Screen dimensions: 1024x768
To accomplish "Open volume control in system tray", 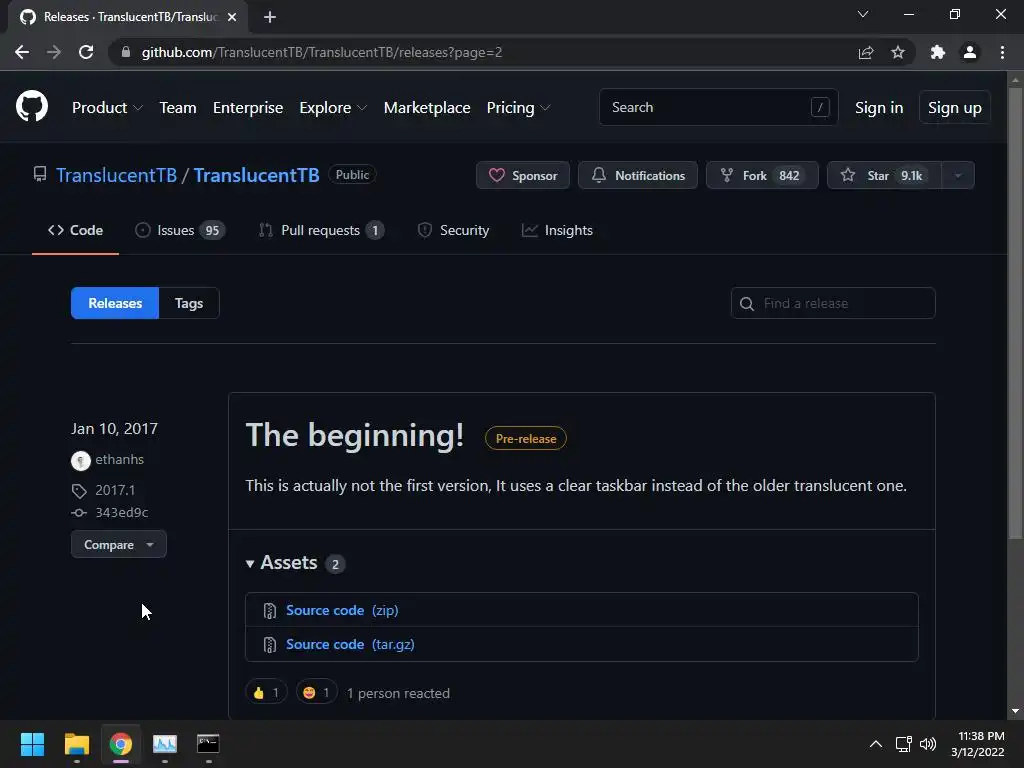I will point(927,744).
